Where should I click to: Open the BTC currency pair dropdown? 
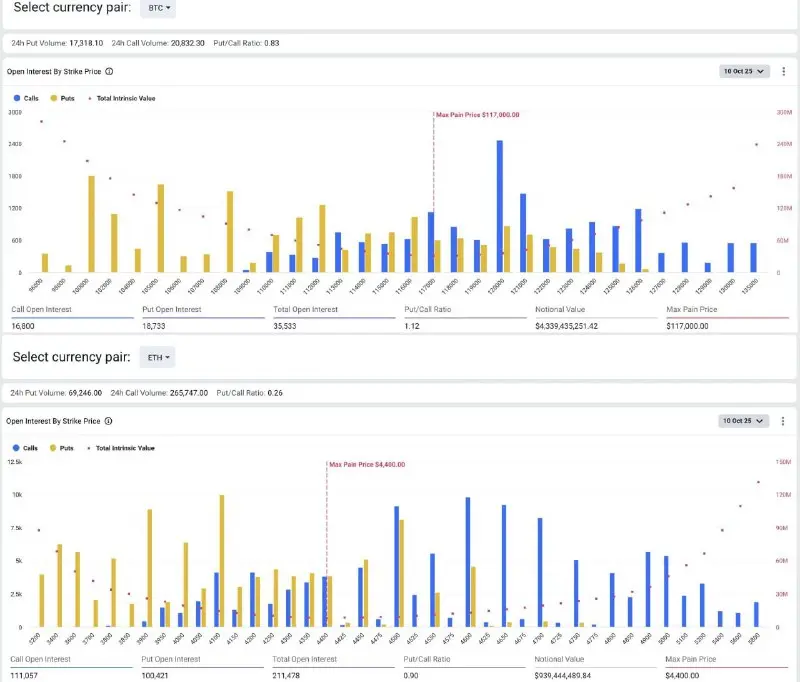tap(158, 8)
